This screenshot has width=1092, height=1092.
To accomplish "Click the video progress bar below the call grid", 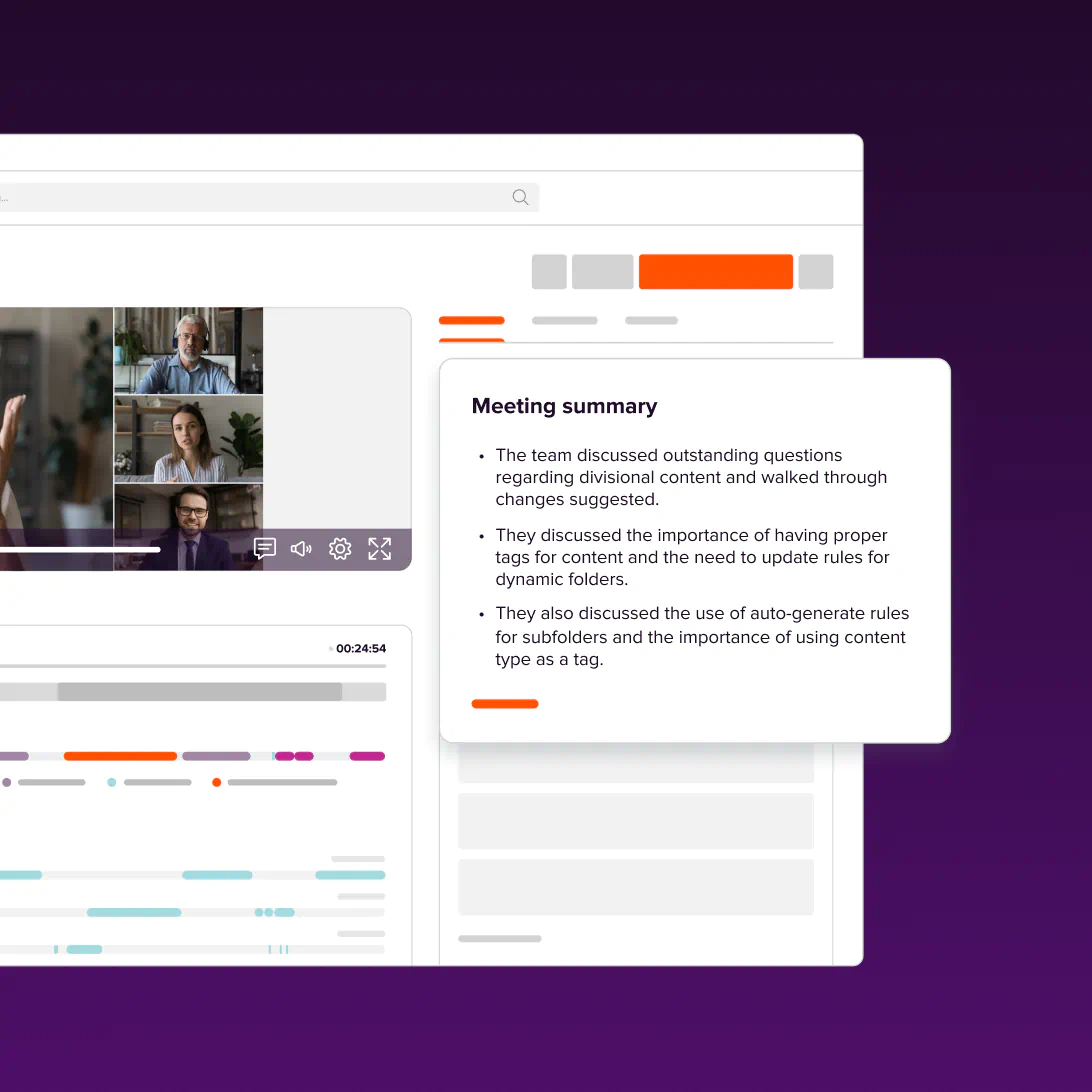I will click(x=80, y=549).
